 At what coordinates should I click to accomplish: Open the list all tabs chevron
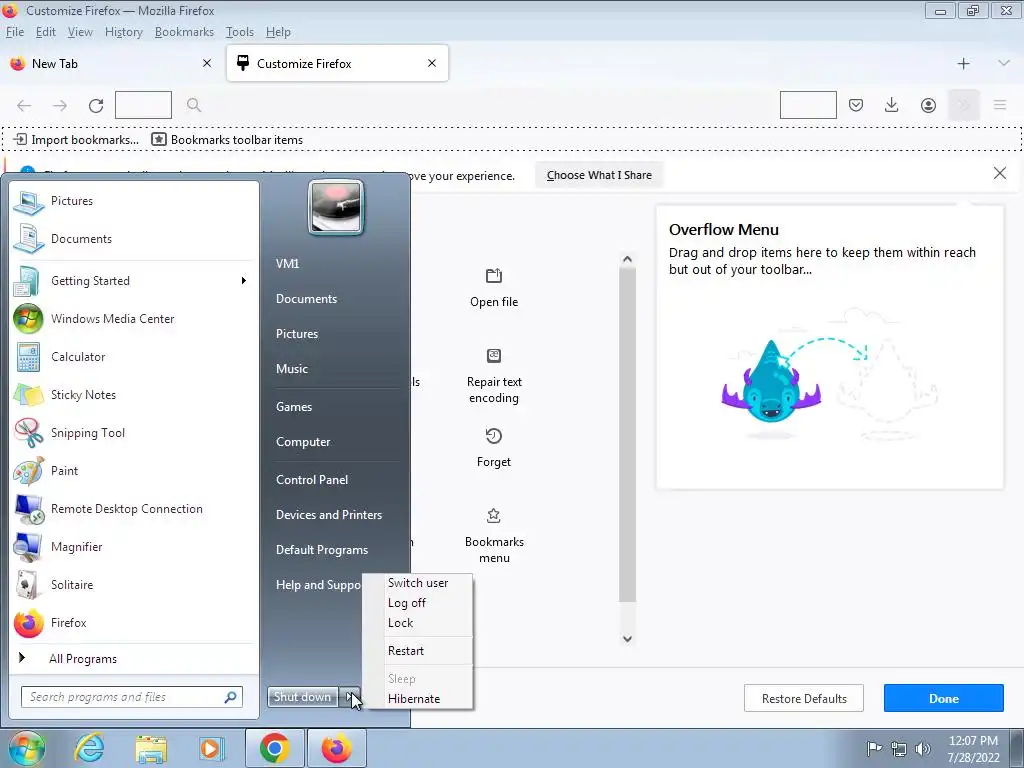pyautogui.click(x=1004, y=63)
